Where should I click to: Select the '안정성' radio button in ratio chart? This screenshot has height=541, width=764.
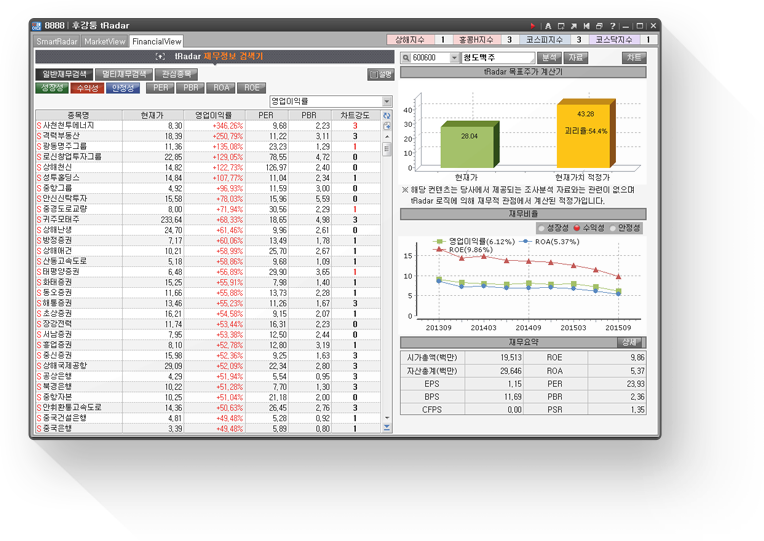tap(613, 228)
